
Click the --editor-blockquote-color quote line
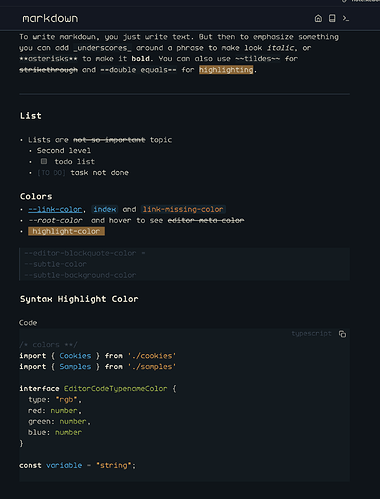(85, 253)
